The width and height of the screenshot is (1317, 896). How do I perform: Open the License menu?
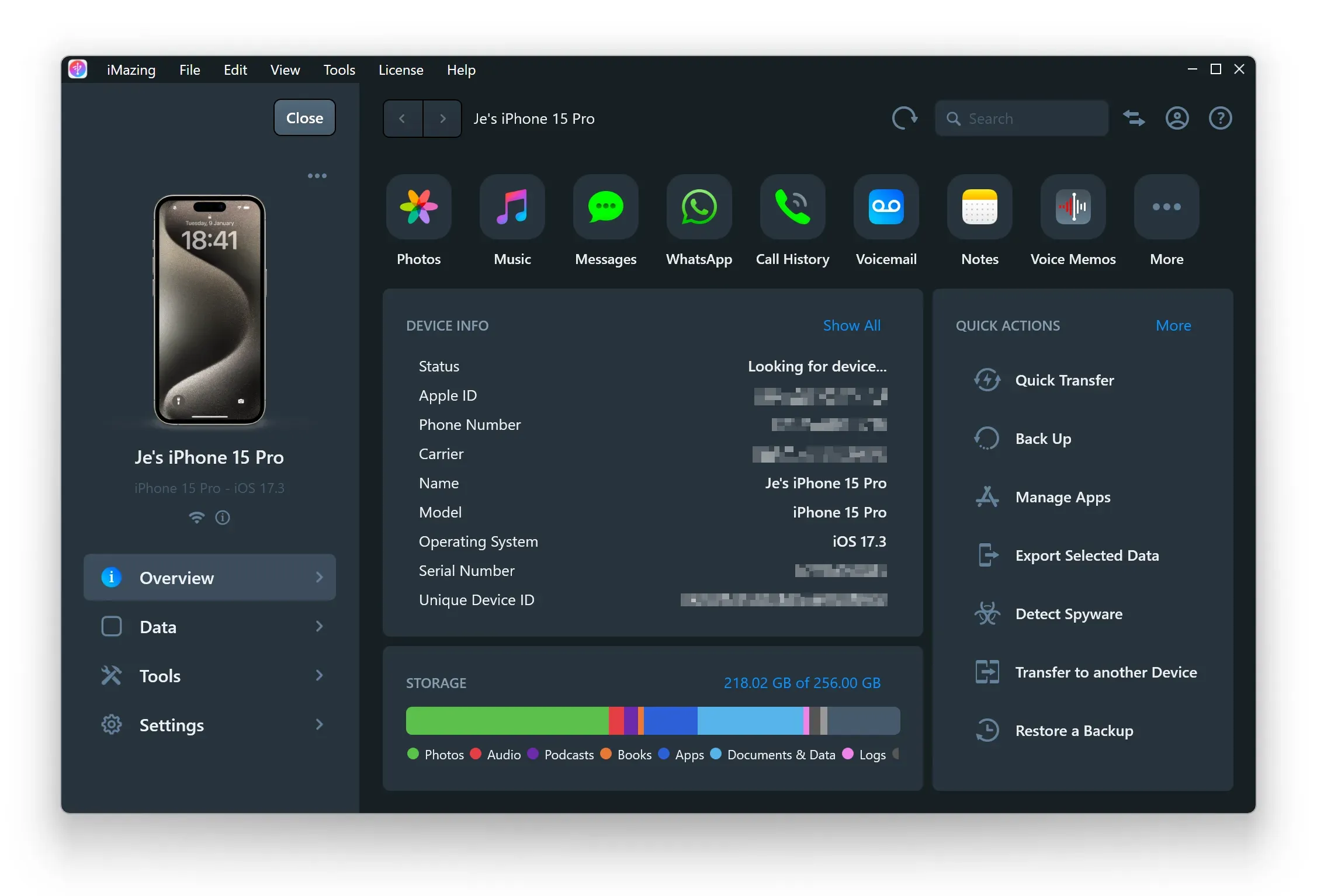[x=400, y=70]
